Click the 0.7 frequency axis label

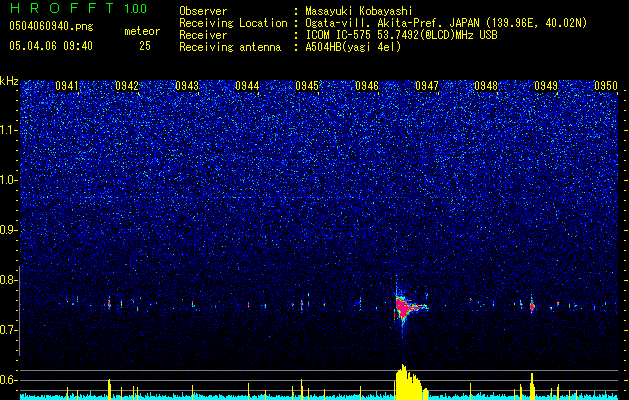(8, 330)
